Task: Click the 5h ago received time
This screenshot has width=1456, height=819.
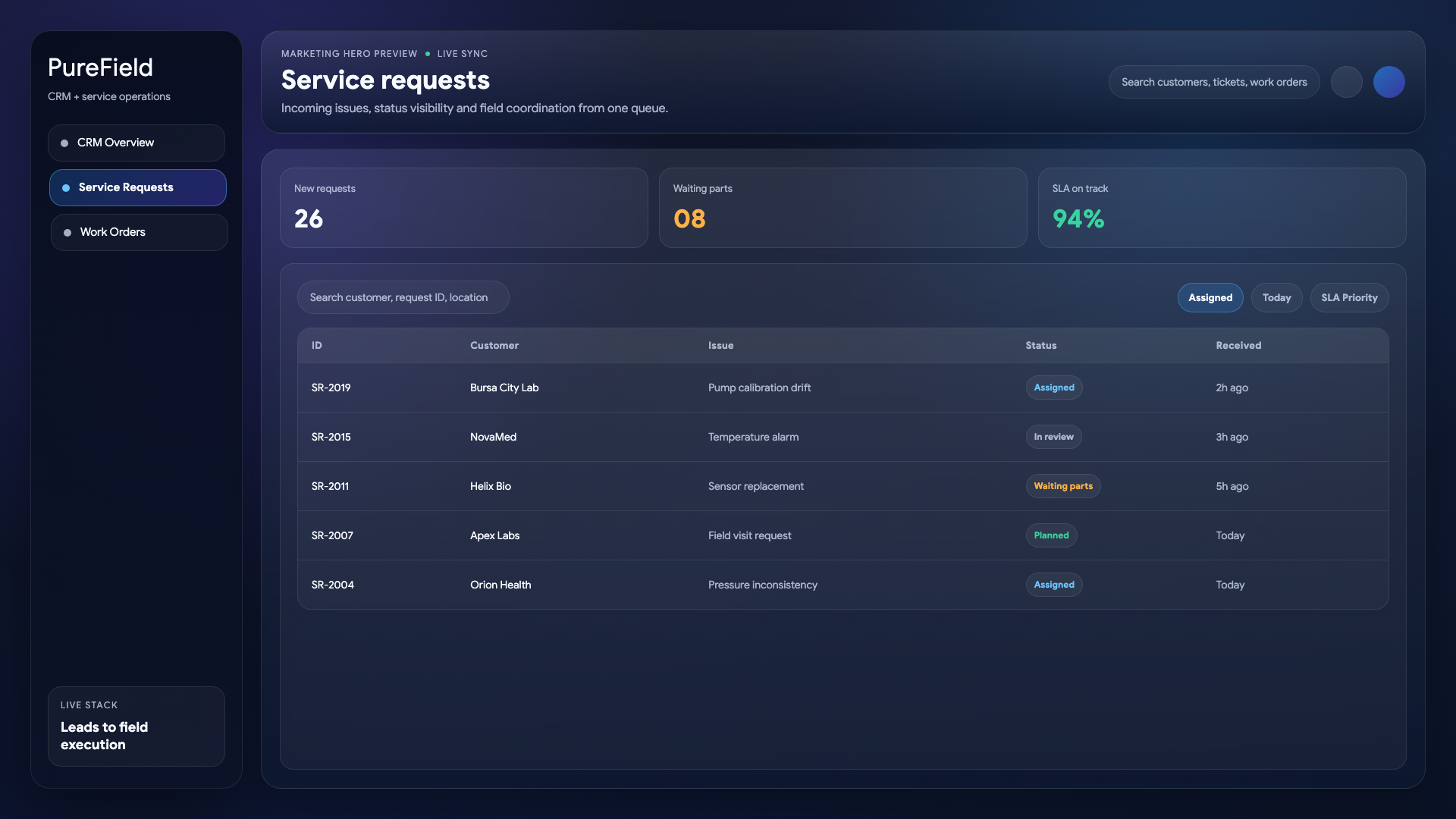Action: point(1232,486)
